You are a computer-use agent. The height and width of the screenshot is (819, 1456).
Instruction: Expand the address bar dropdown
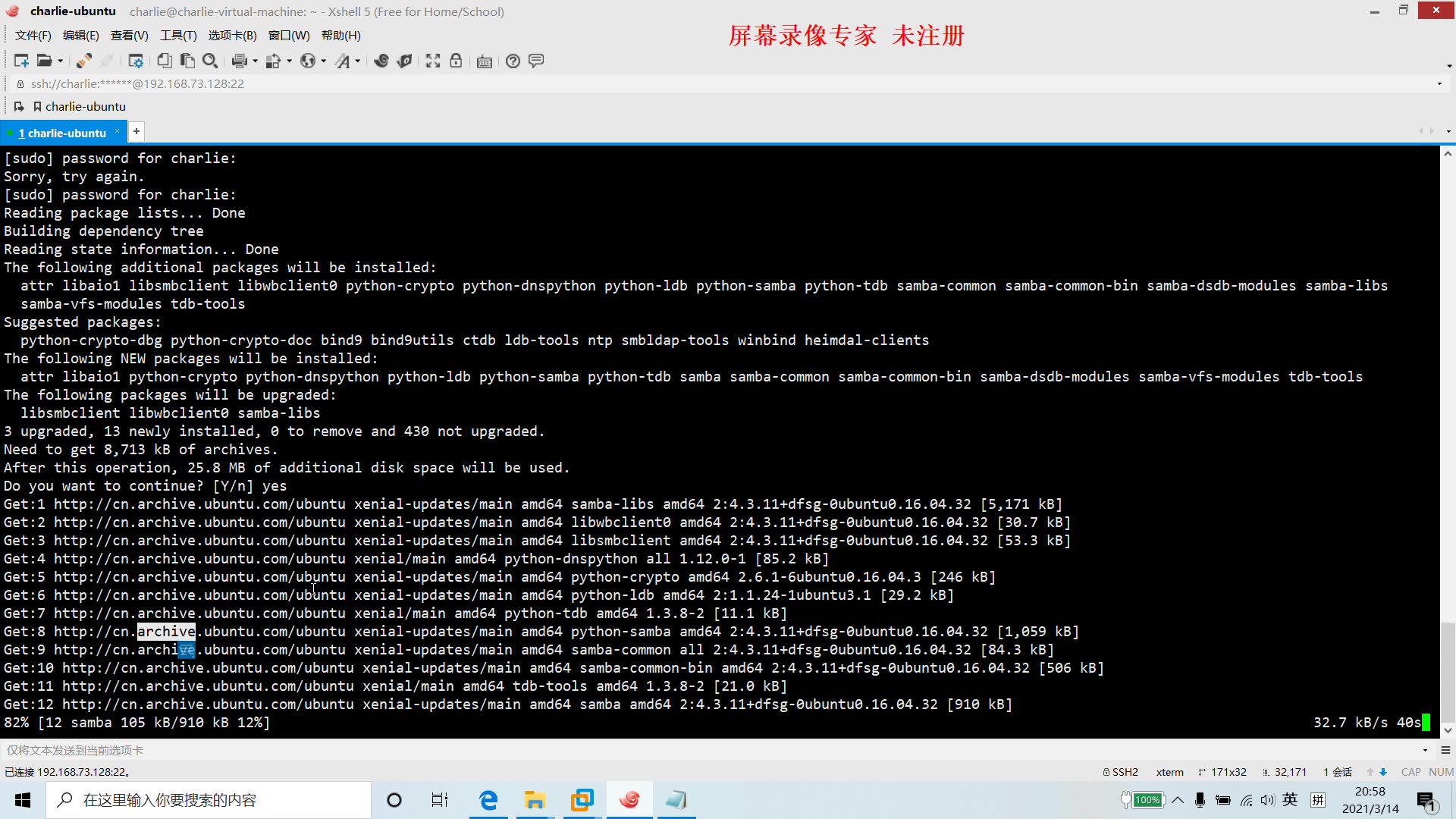1439,83
